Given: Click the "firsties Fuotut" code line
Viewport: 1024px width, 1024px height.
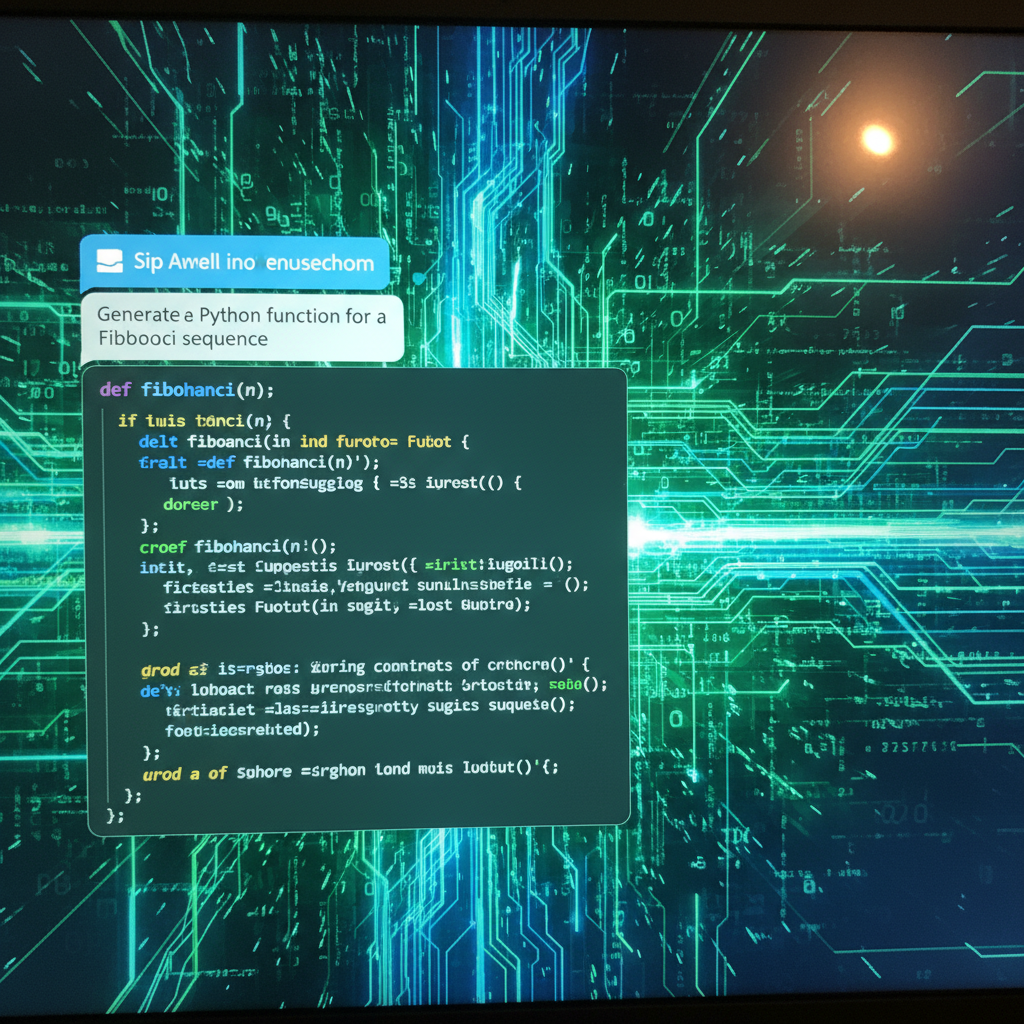Looking at the screenshot, I should (x=346, y=606).
